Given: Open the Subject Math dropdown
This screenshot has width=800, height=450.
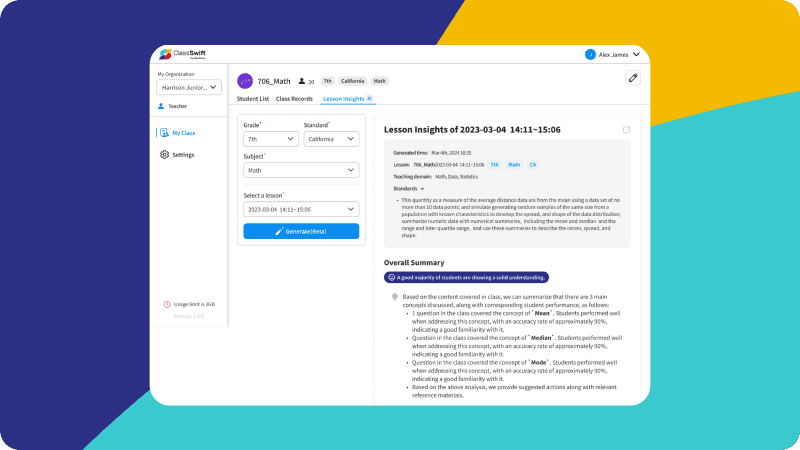Looking at the screenshot, I should (x=301, y=170).
